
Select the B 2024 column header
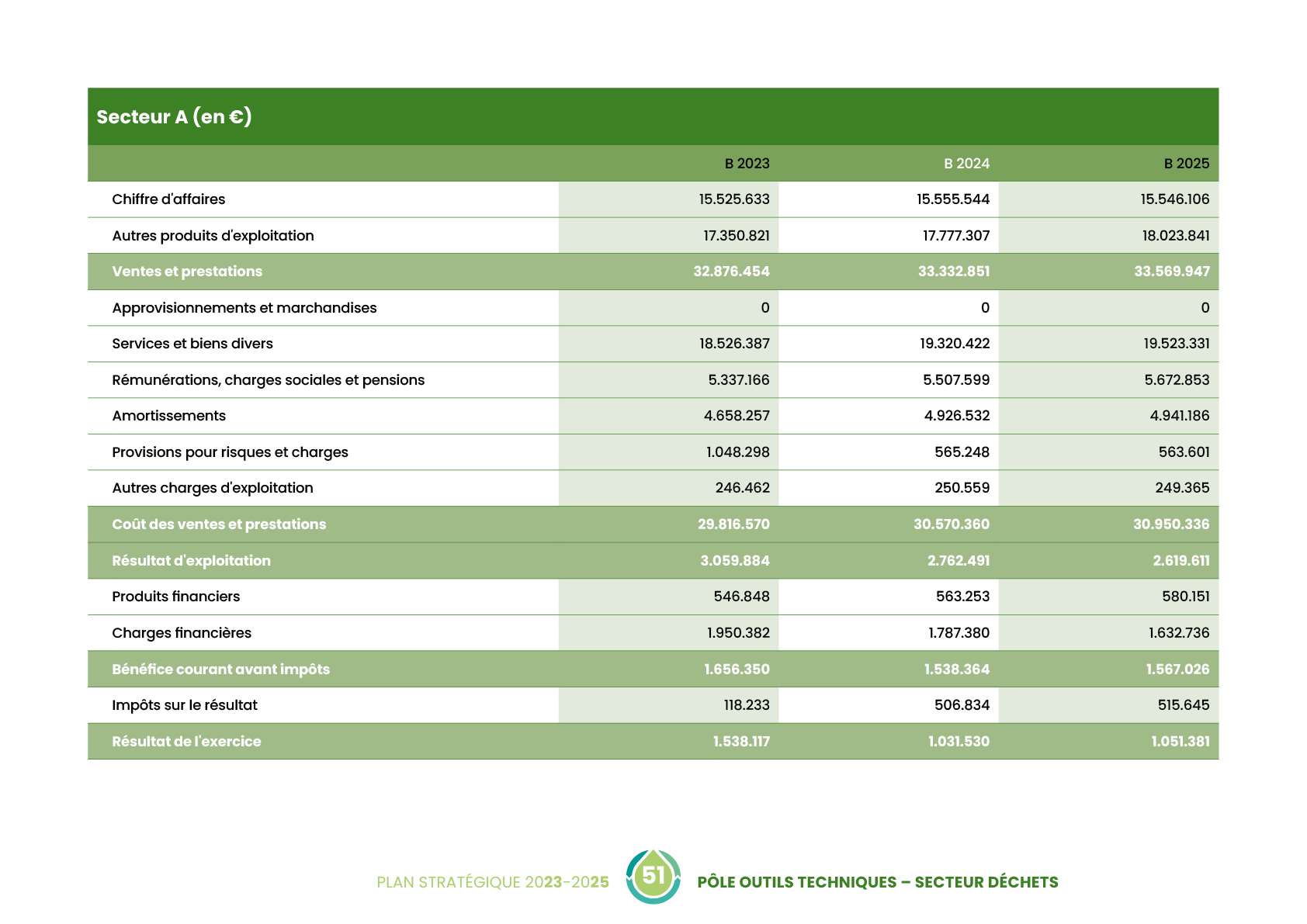pos(966,164)
